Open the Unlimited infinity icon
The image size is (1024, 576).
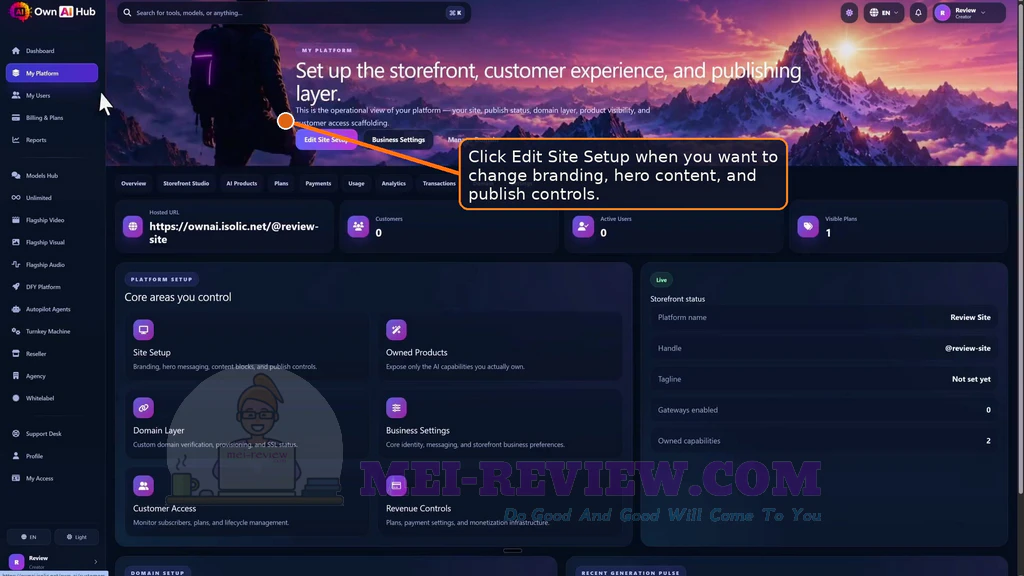16,198
